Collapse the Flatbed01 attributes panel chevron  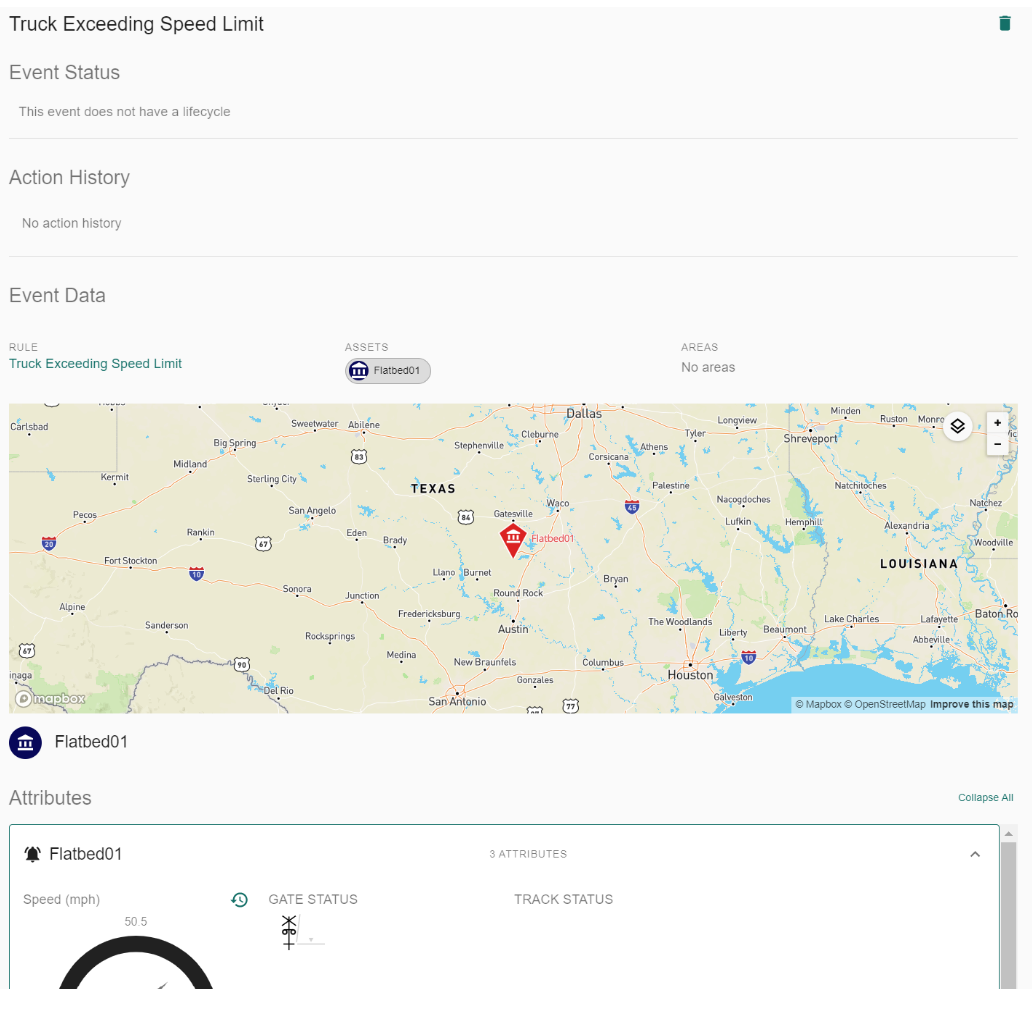pos(975,854)
